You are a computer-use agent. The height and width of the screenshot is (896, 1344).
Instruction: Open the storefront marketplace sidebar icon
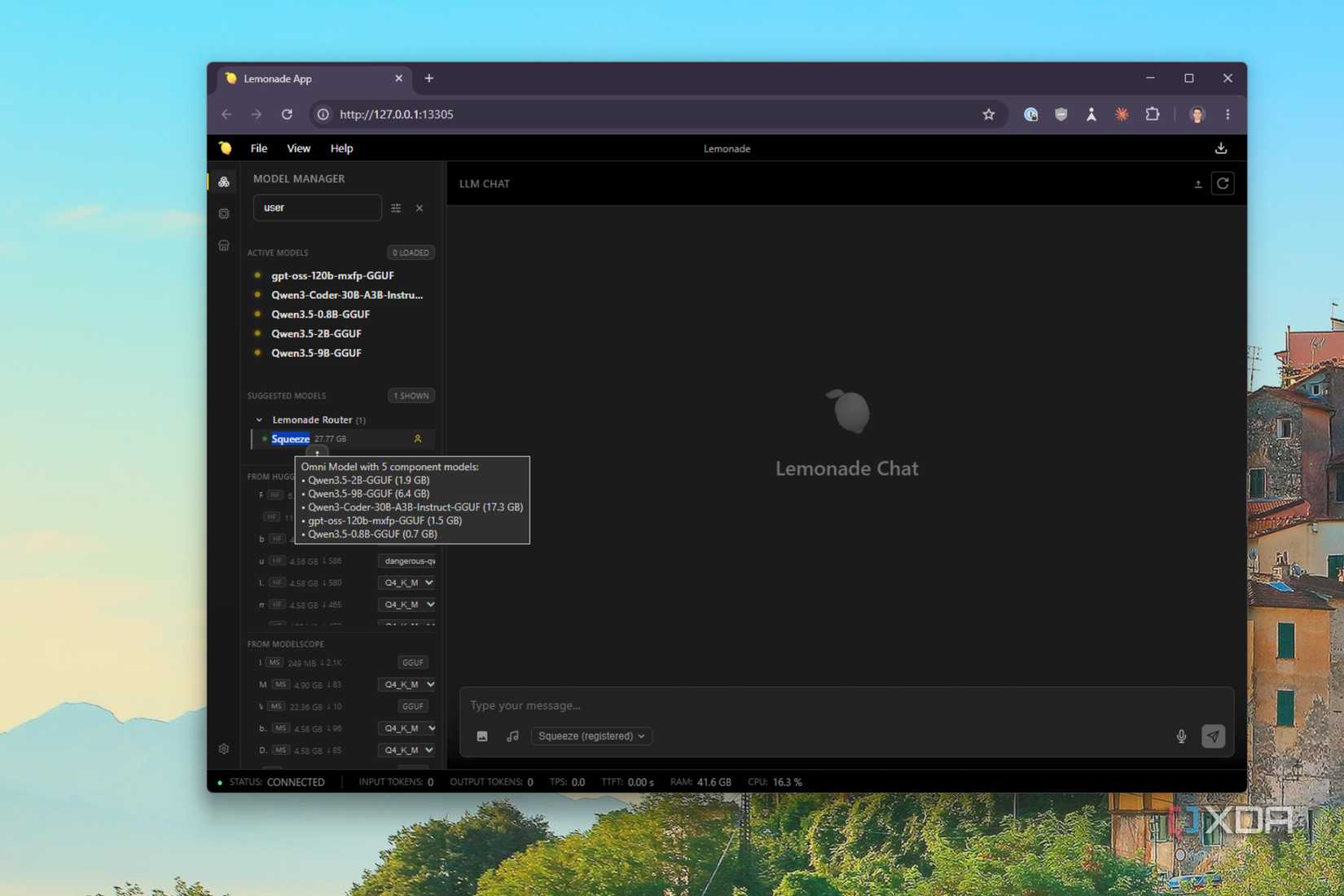[x=224, y=245]
